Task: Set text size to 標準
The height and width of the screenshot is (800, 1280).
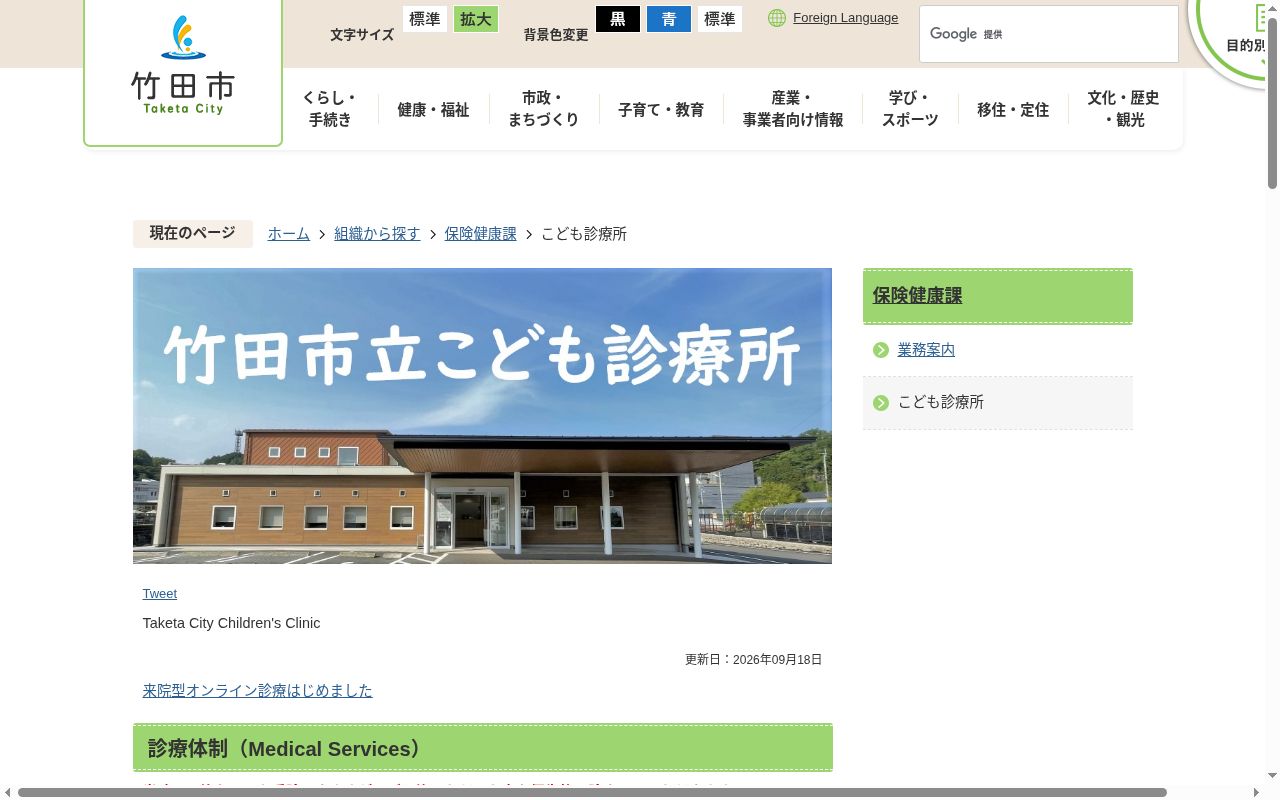Action: [425, 19]
